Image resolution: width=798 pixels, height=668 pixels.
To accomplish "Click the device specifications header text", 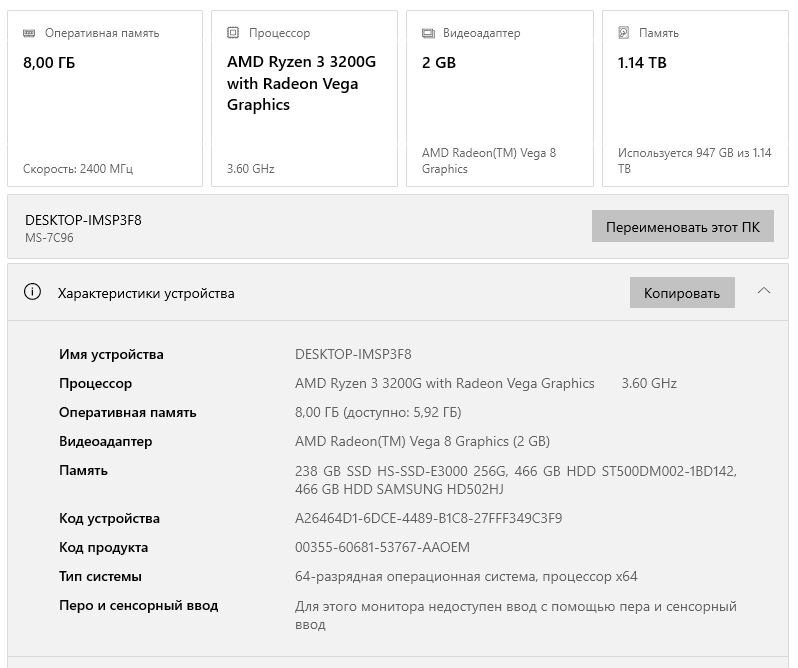I will coord(146,293).
